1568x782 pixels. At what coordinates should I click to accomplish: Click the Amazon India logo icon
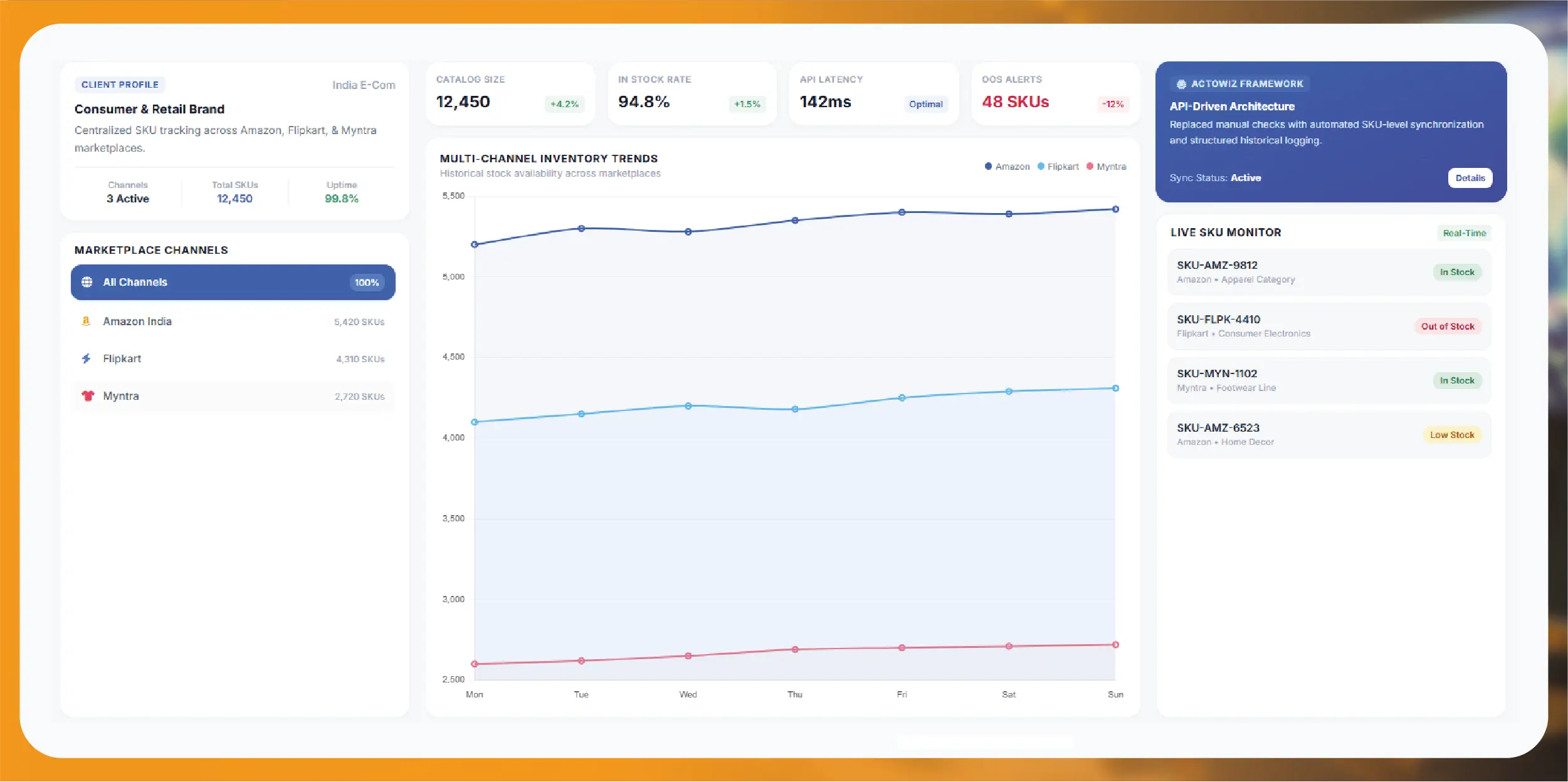(87, 321)
